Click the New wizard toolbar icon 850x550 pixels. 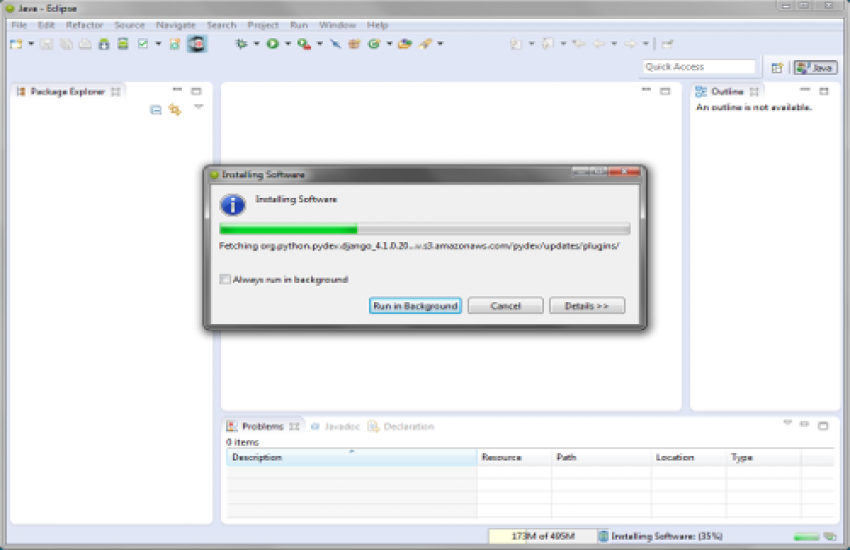(16, 44)
